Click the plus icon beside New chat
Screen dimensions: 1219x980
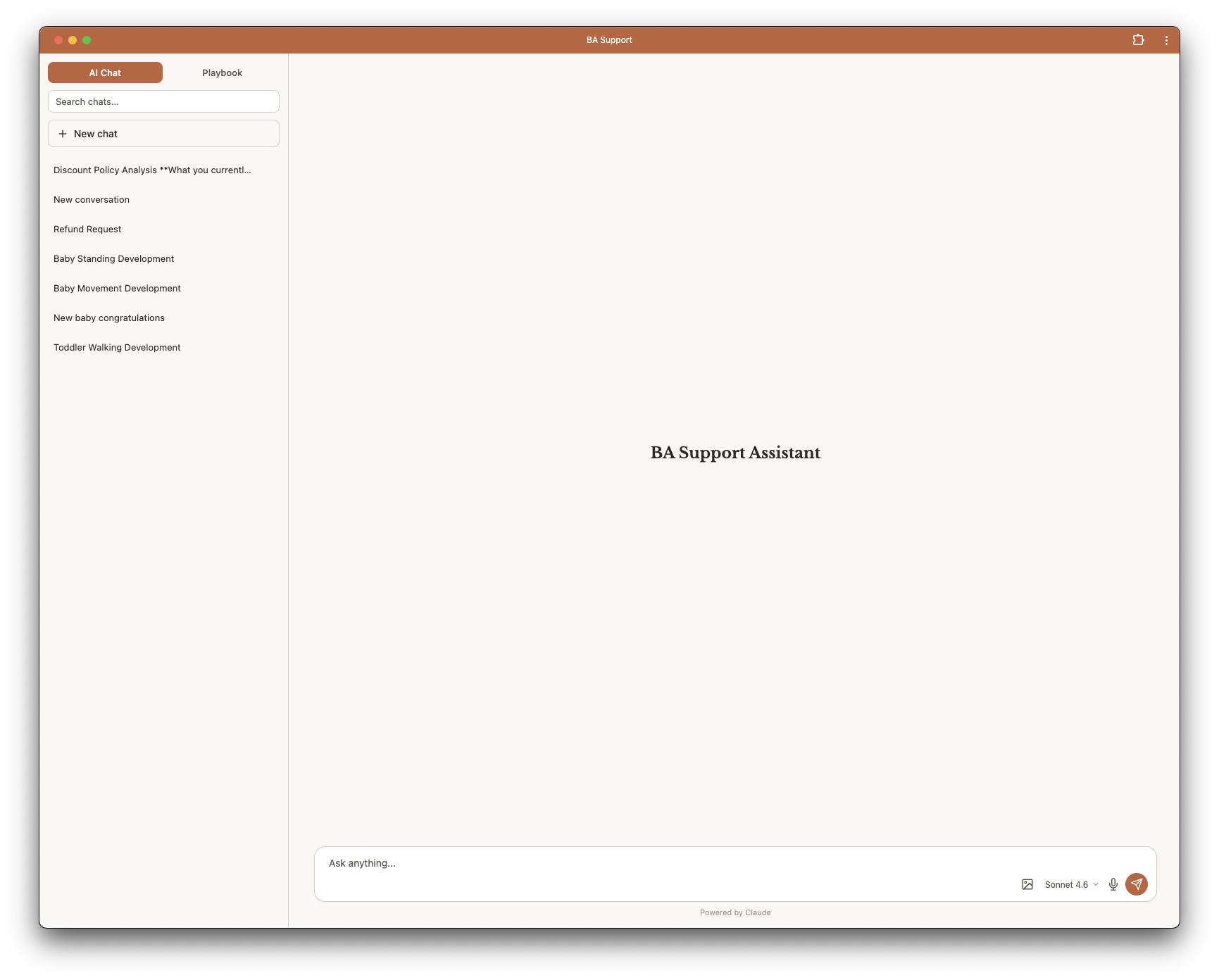tap(63, 134)
